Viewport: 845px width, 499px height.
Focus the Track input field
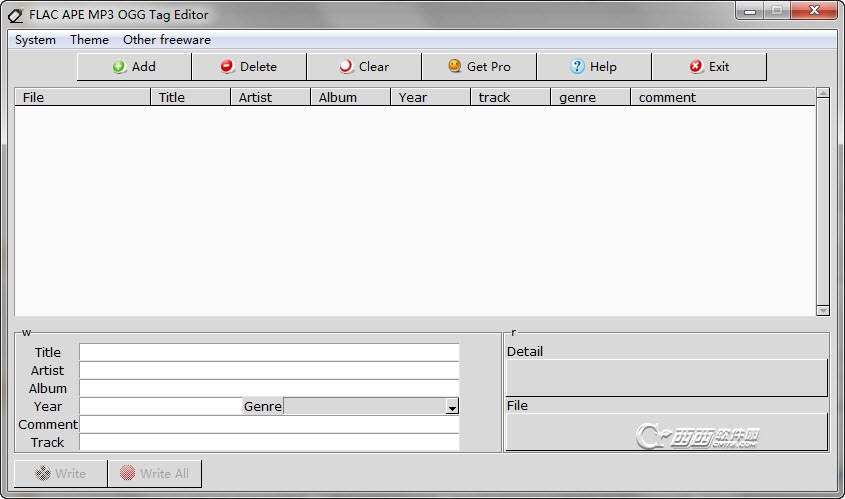tap(269, 442)
